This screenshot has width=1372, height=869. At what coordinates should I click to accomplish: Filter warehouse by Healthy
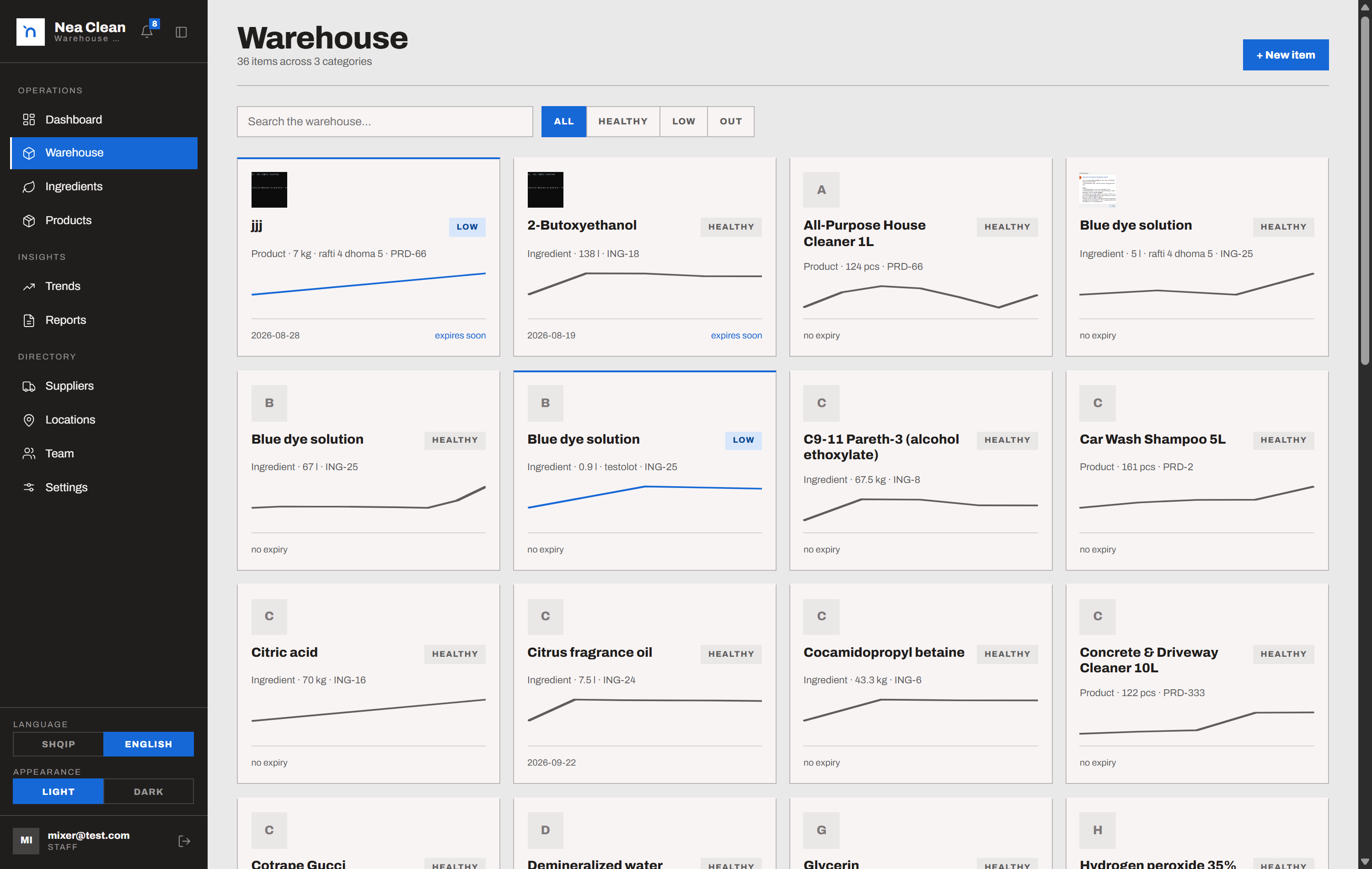pos(623,121)
